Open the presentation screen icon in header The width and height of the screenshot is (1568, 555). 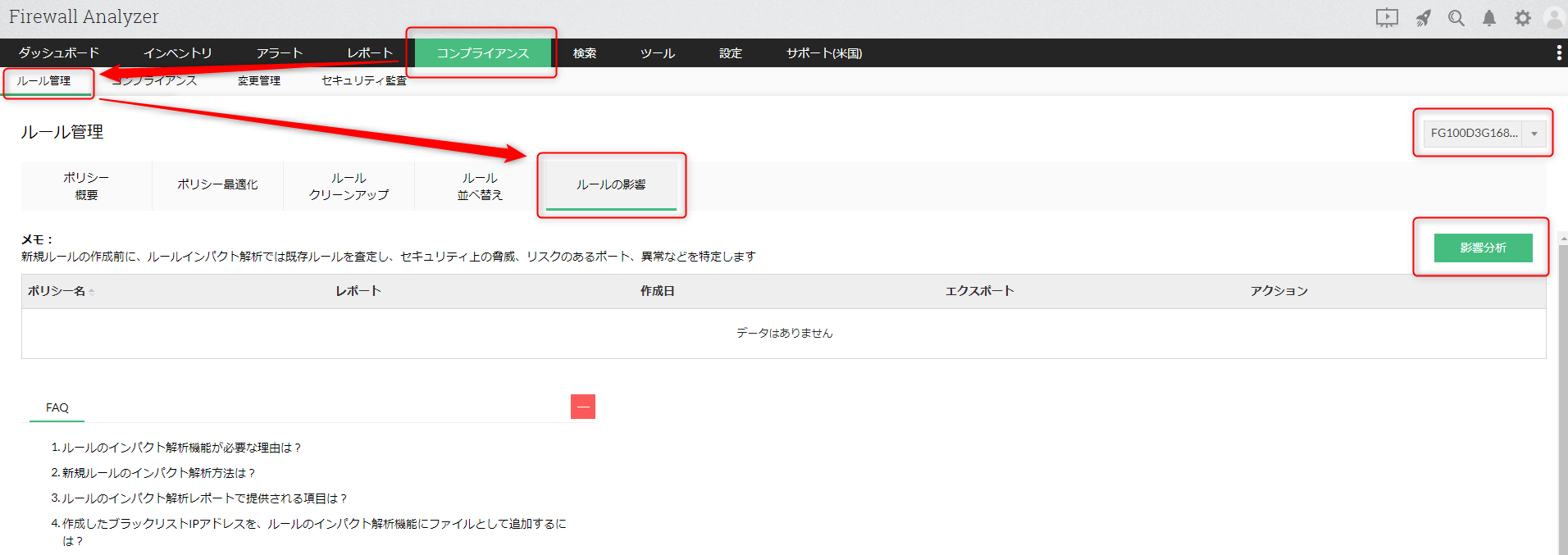point(1387,18)
